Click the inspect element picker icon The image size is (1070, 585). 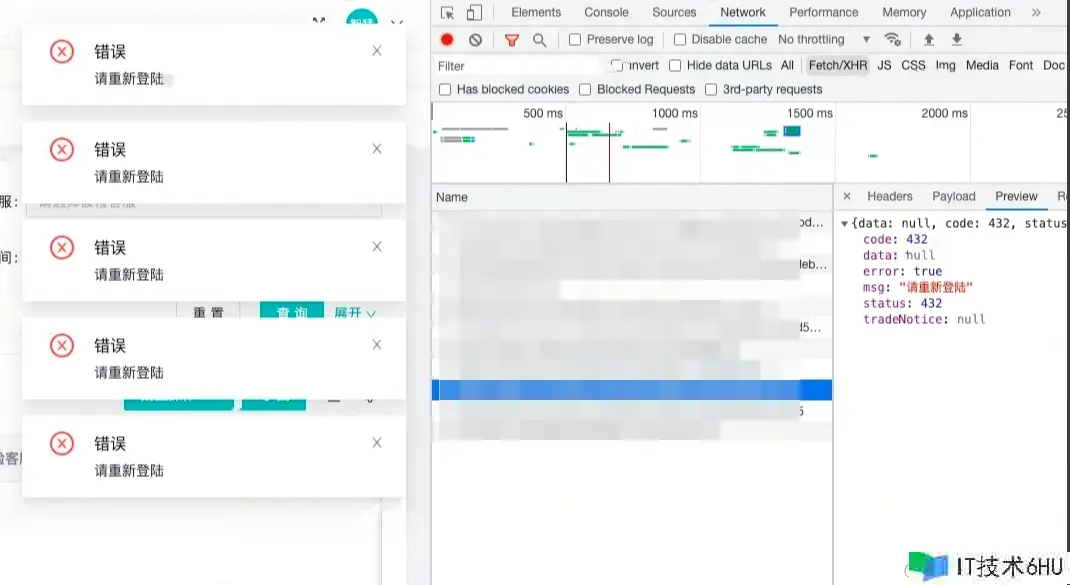(448, 13)
